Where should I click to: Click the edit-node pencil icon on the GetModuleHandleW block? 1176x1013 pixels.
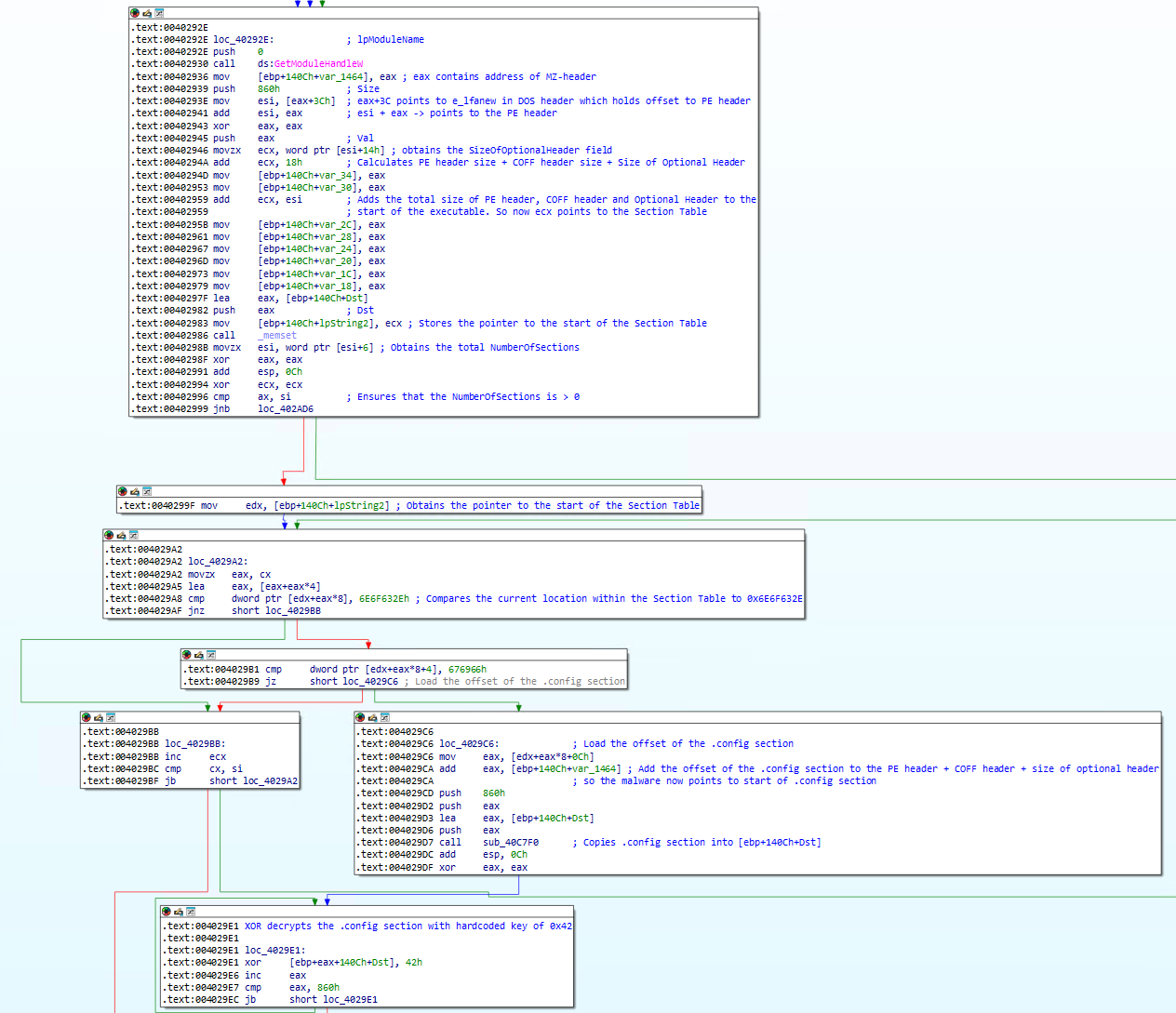coord(147,13)
